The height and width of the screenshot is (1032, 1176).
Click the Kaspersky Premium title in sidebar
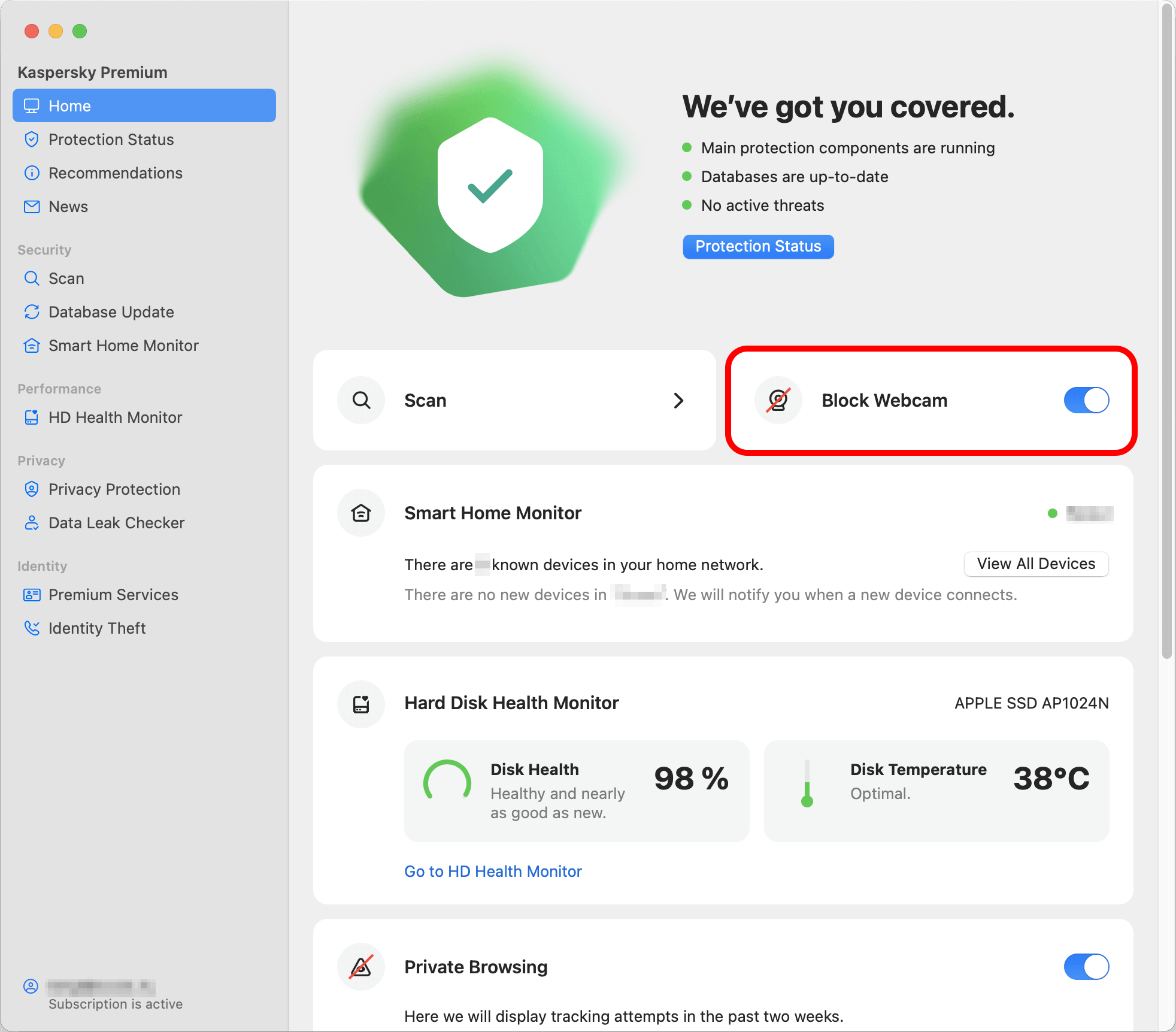coord(92,72)
